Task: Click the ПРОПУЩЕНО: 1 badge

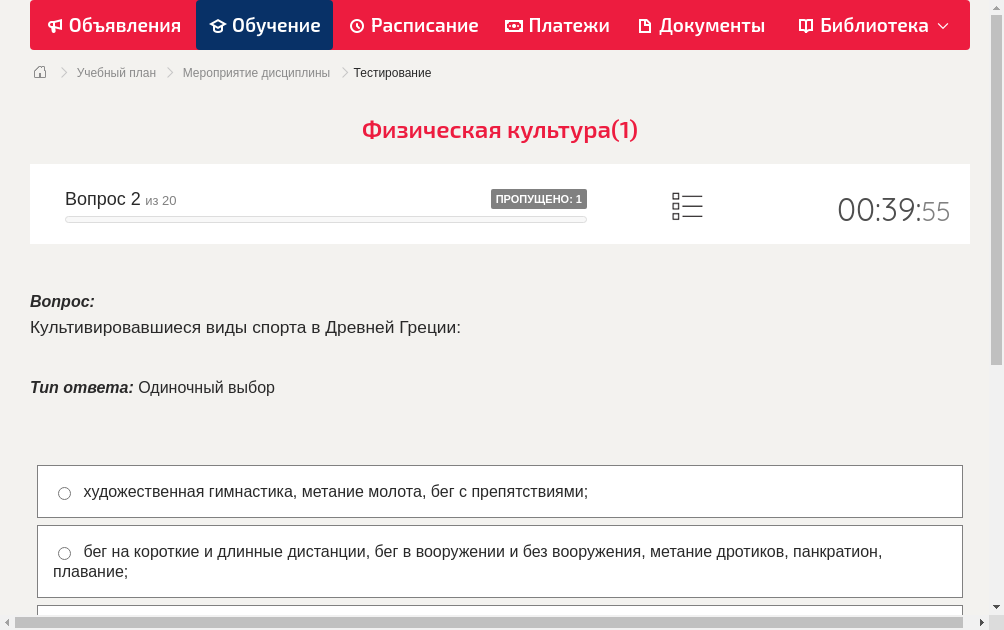Action: (x=539, y=198)
